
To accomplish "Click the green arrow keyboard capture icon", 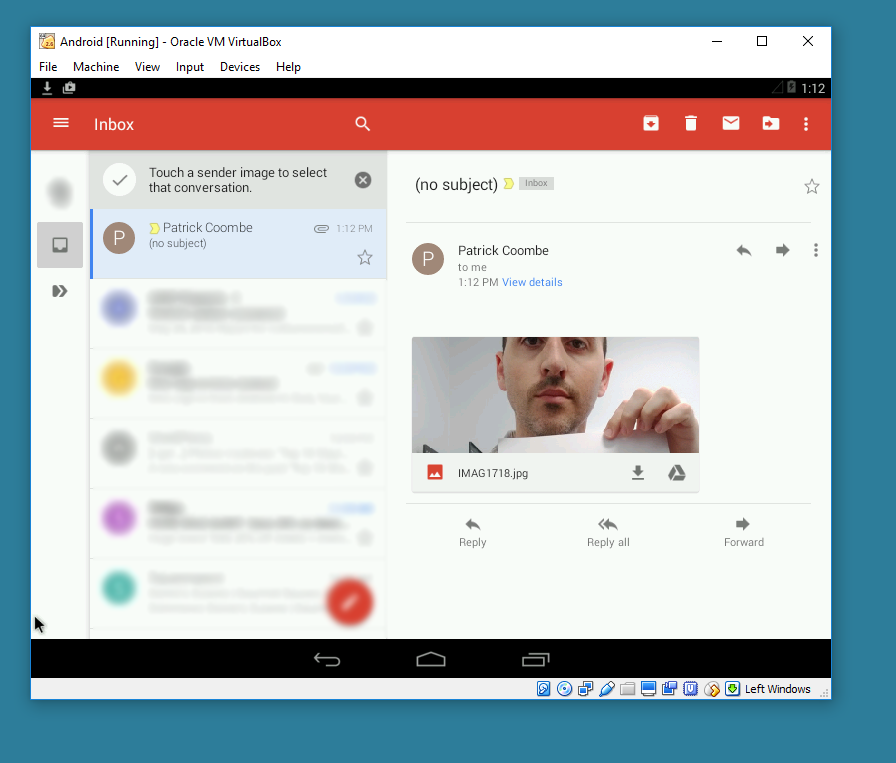I will point(733,689).
